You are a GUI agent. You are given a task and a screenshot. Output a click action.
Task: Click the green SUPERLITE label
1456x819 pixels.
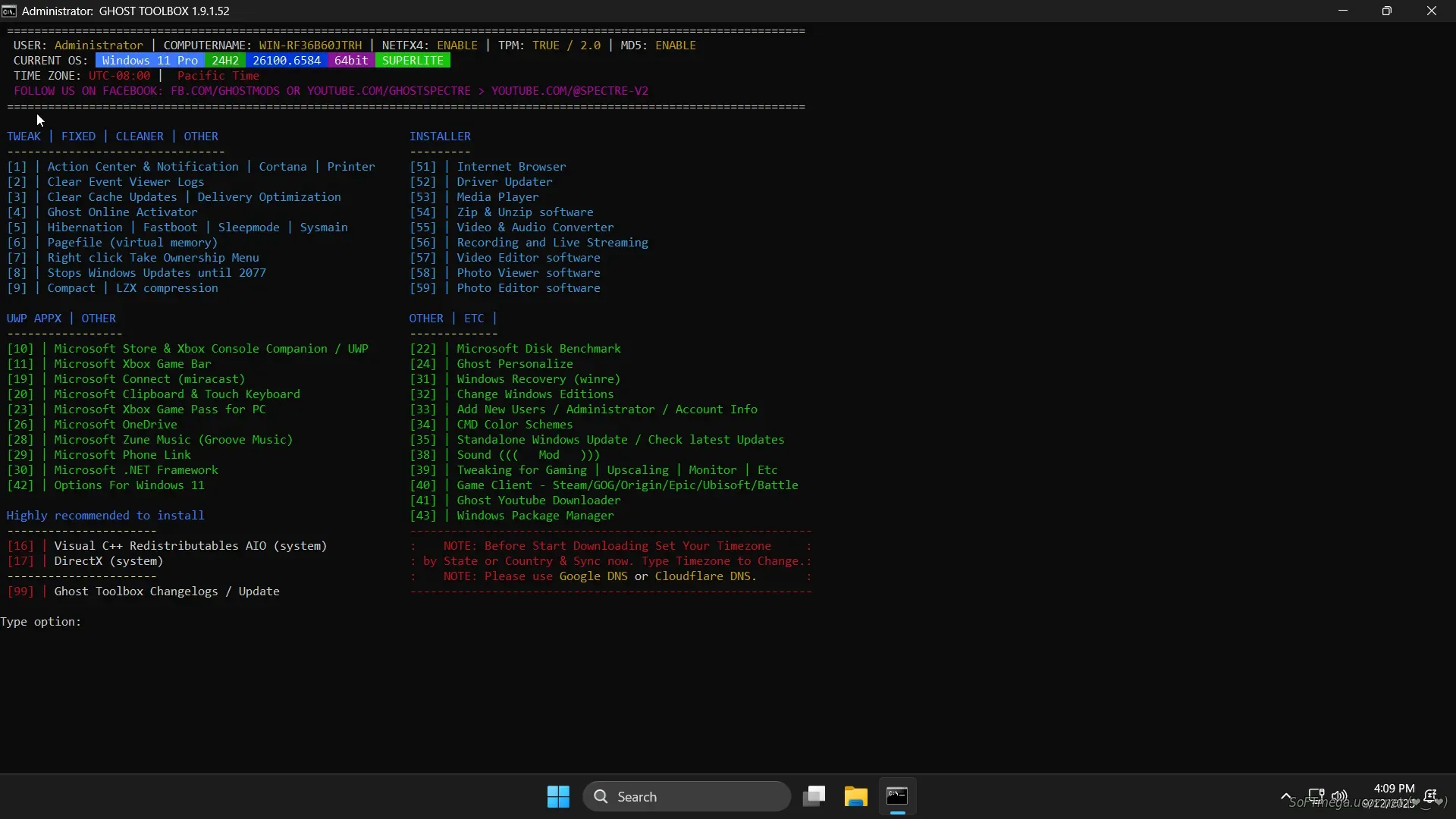(413, 61)
